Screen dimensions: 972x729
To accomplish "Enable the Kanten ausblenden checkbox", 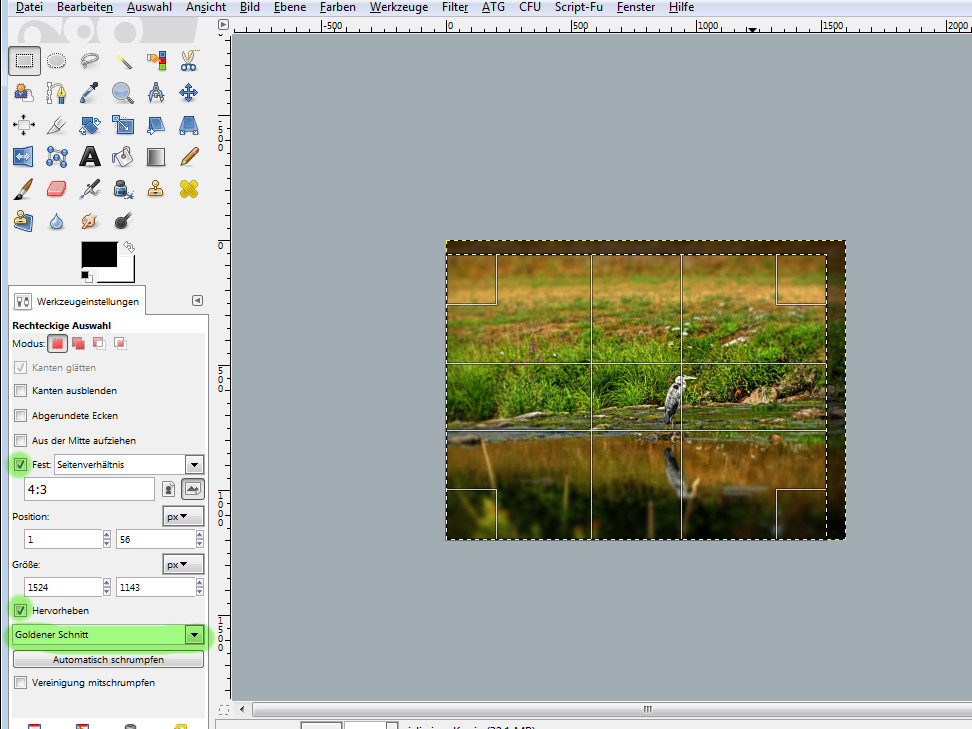I will coord(21,391).
